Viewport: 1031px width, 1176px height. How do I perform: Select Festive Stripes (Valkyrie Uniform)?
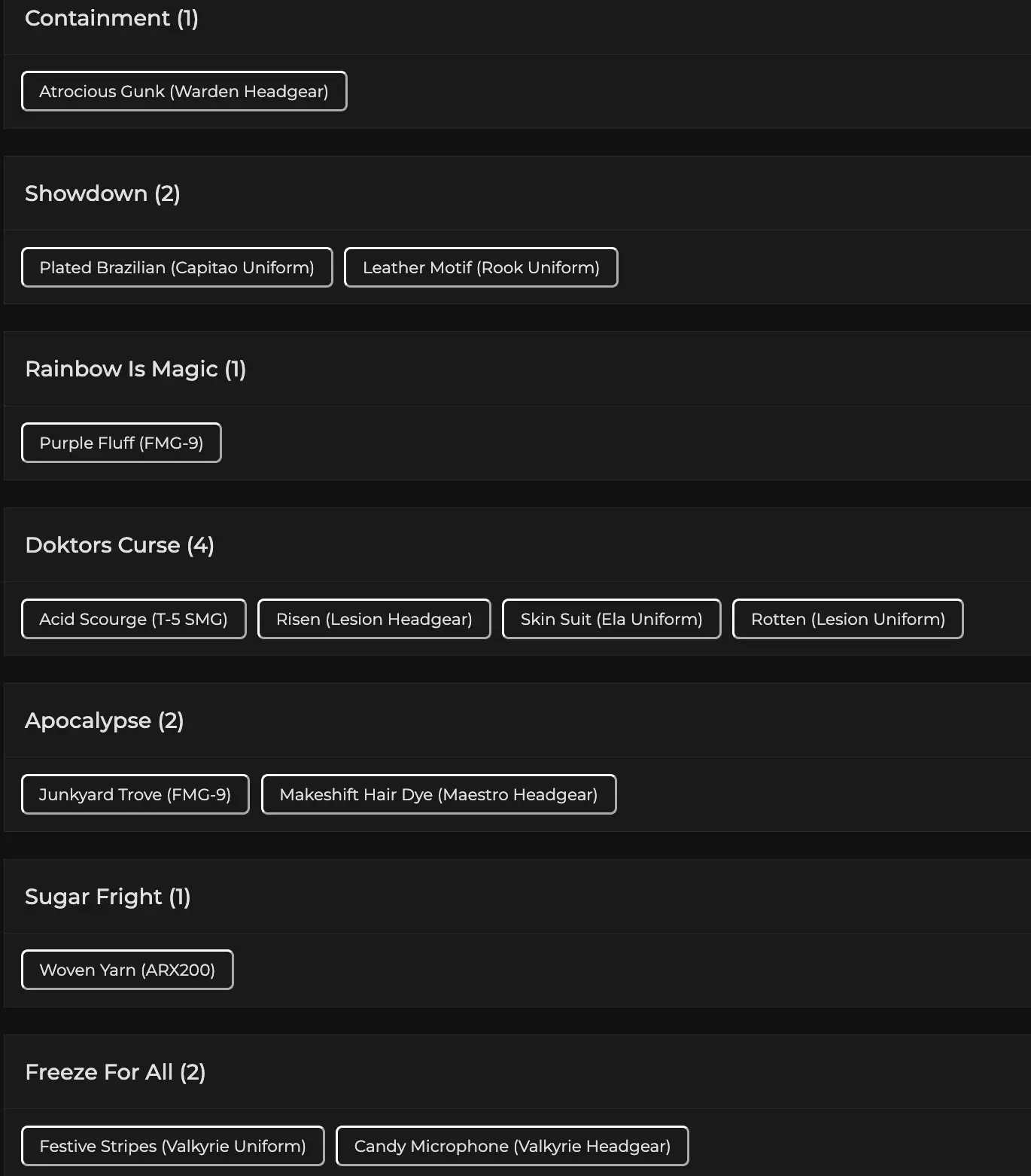coord(172,1146)
